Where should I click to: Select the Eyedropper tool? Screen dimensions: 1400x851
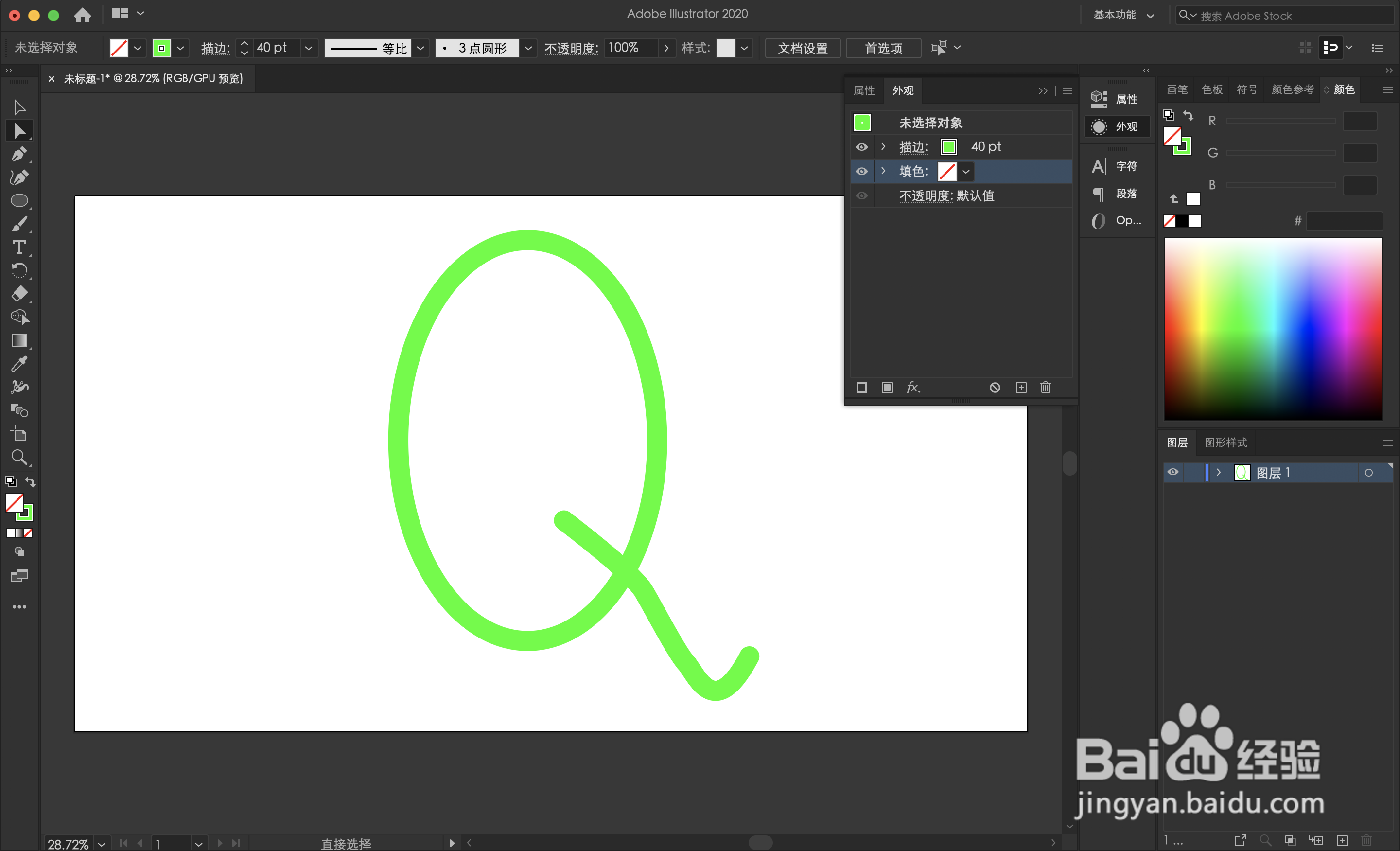[20, 364]
